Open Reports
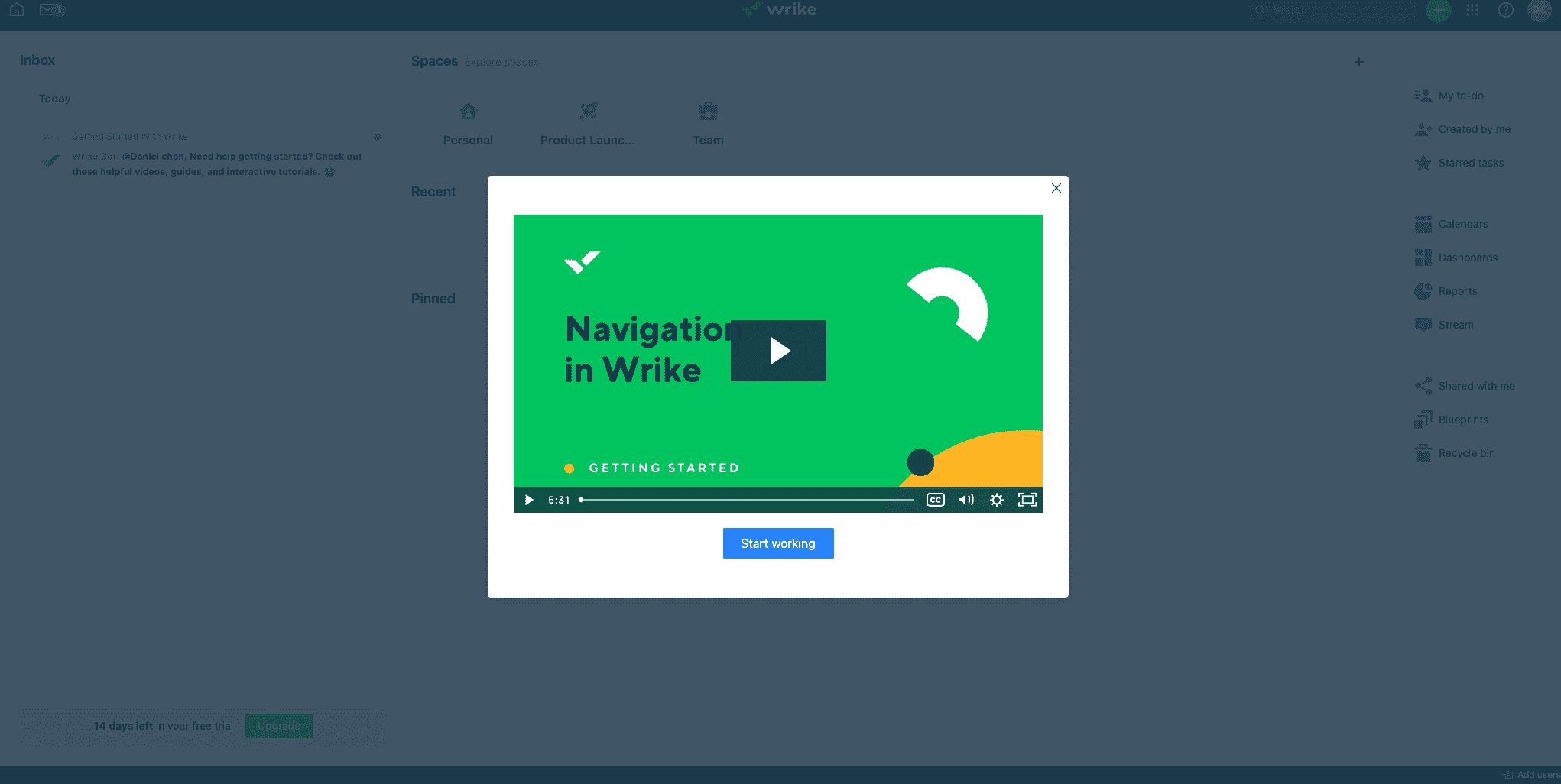The image size is (1561, 784). pyautogui.click(x=1446, y=291)
